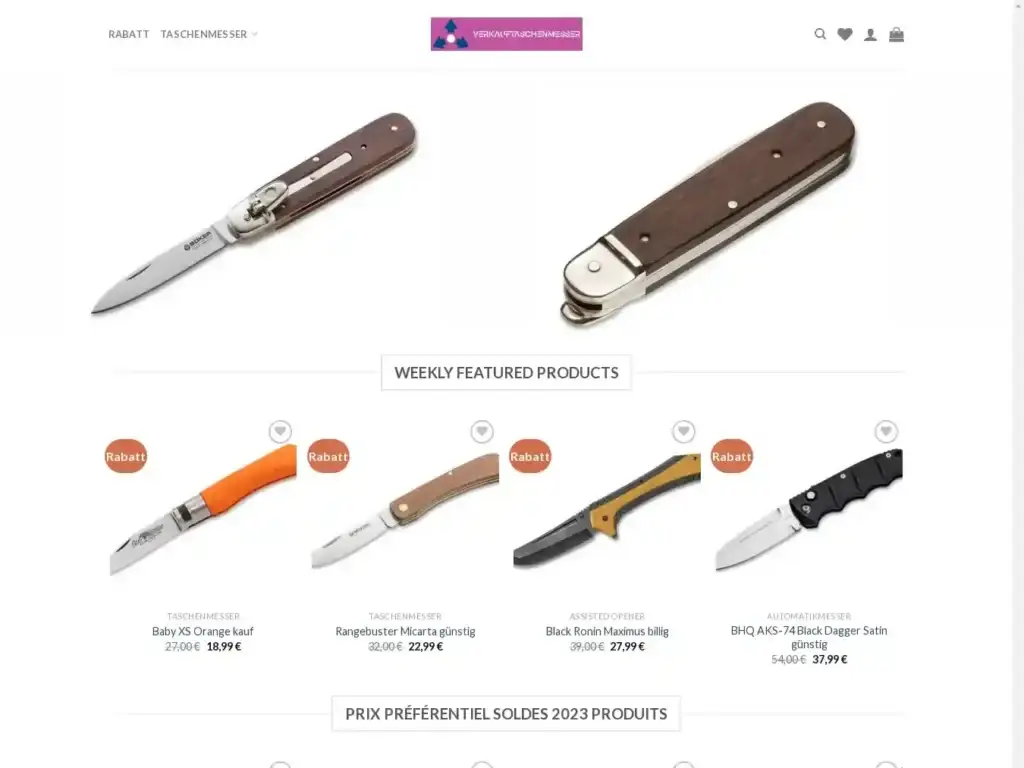The width and height of the screenshot is (1024, 768).
Task: Open Rangebuster Micarta günstig product link
Action: pyautogui.click(x=405, y=632)
